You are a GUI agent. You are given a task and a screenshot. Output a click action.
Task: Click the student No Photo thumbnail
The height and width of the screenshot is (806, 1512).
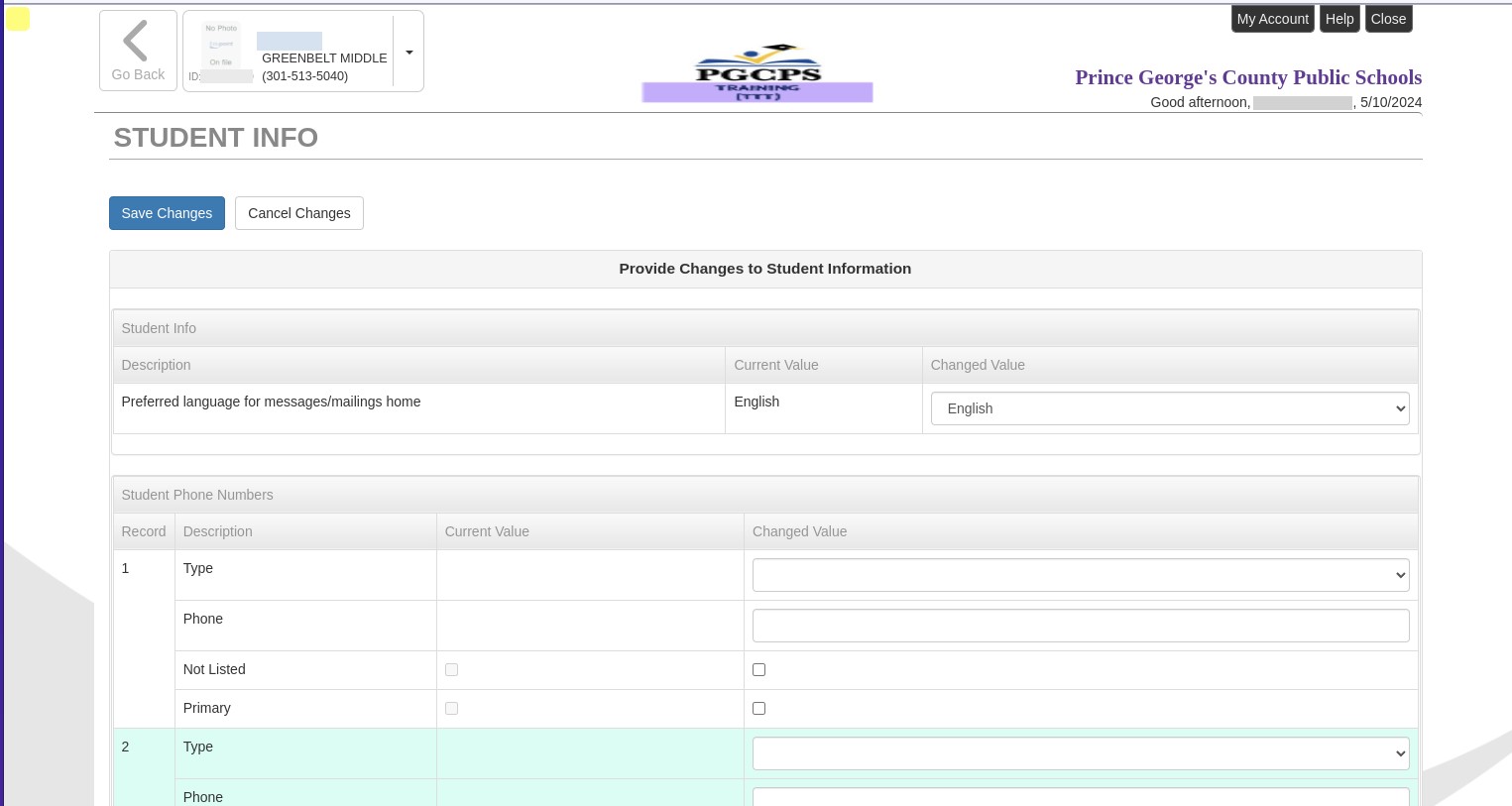[x=220, y=46]
